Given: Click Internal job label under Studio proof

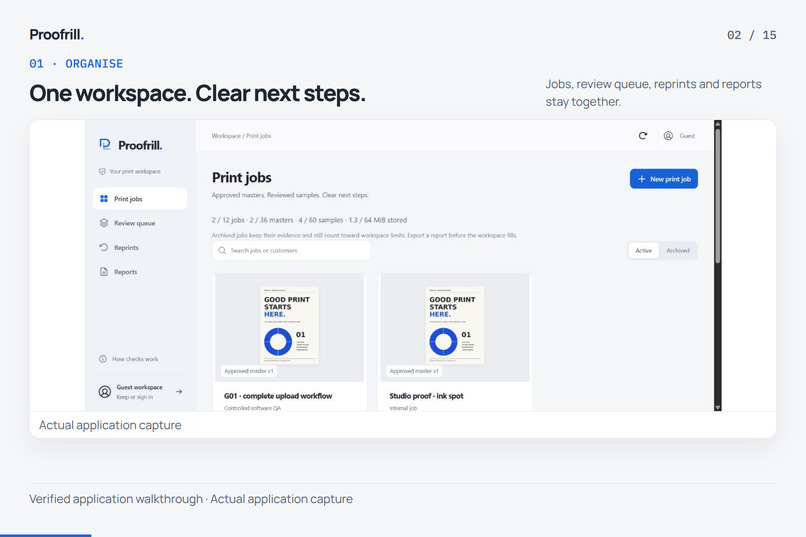Looking at the screenshot, I should [404, 408].
